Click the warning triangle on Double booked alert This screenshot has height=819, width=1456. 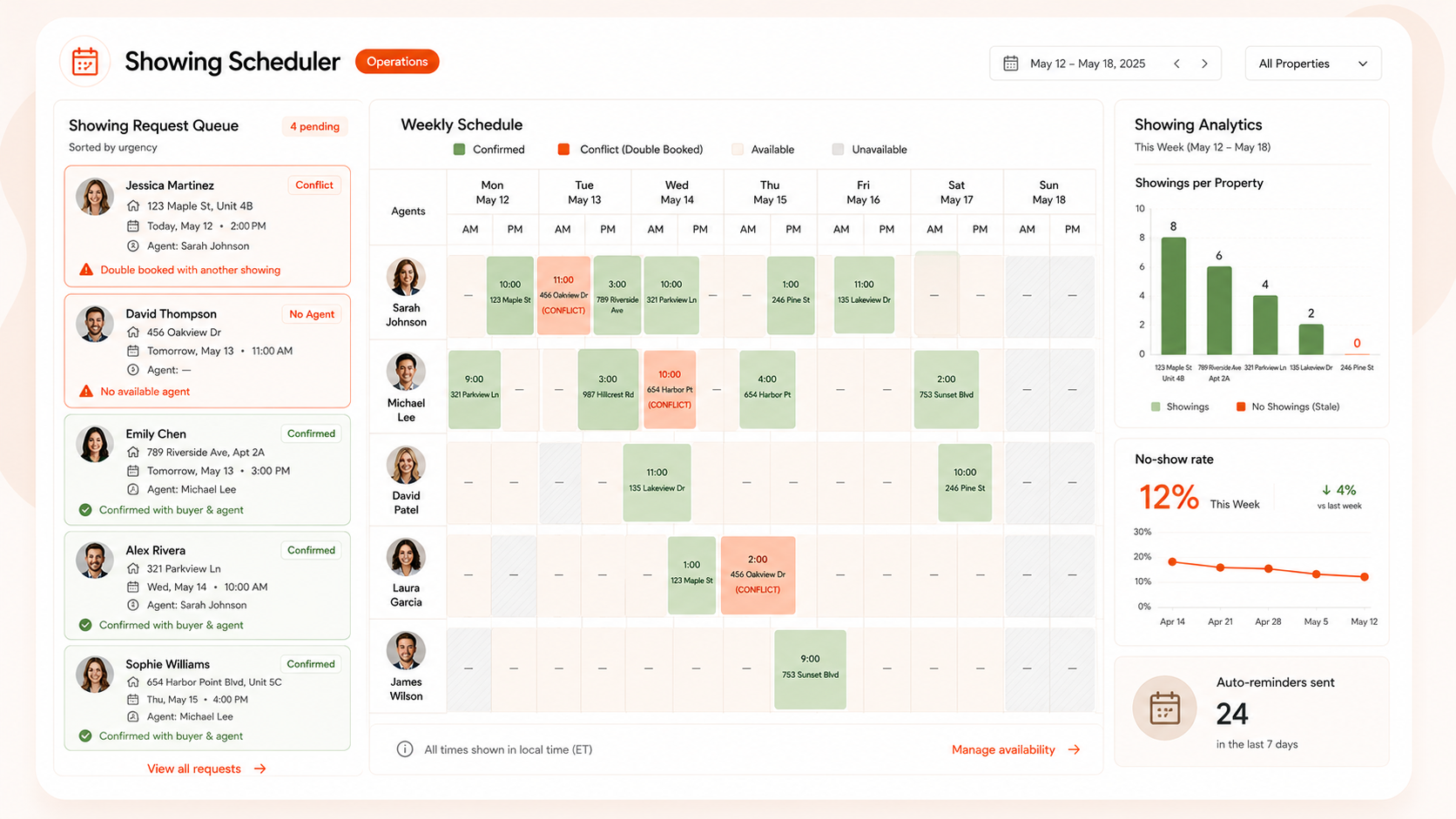coord(86,270)
